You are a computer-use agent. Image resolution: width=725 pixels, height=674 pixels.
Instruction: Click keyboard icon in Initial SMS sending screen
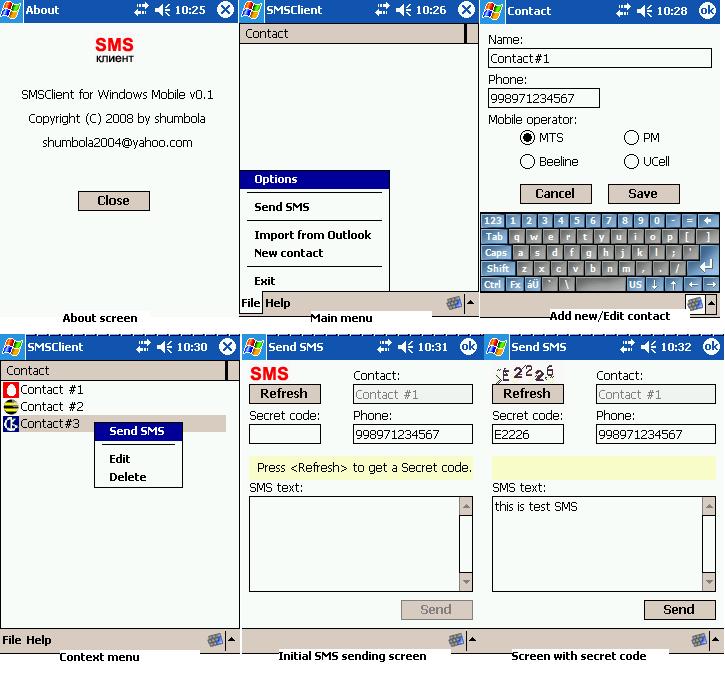point(456,640)
